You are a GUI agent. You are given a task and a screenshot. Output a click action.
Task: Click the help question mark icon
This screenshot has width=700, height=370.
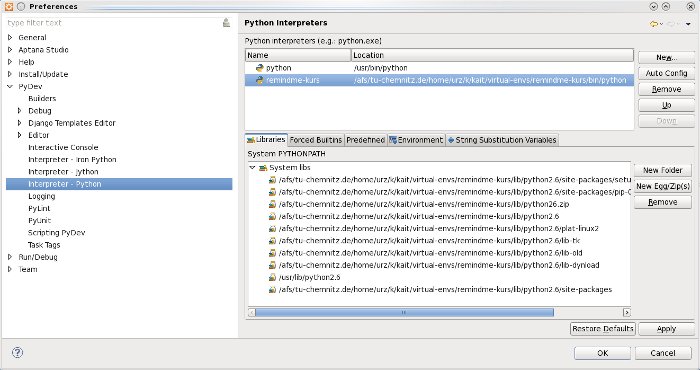[17, 353]
